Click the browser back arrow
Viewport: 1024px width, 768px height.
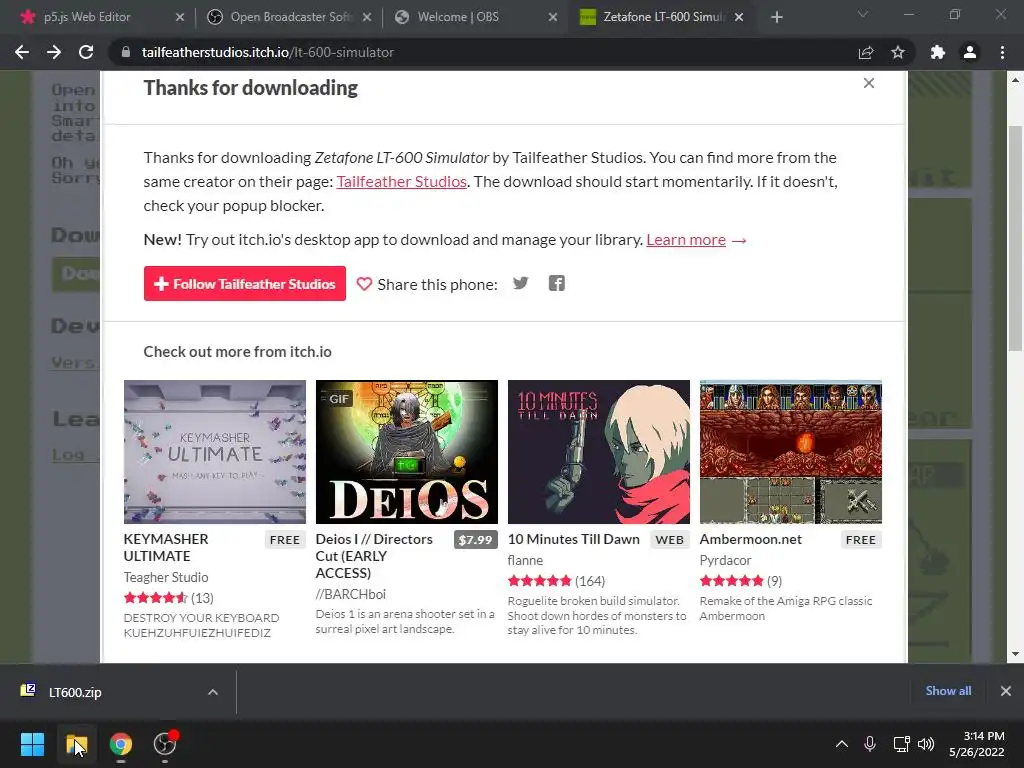pyautogui.click(x=22, y=52)
